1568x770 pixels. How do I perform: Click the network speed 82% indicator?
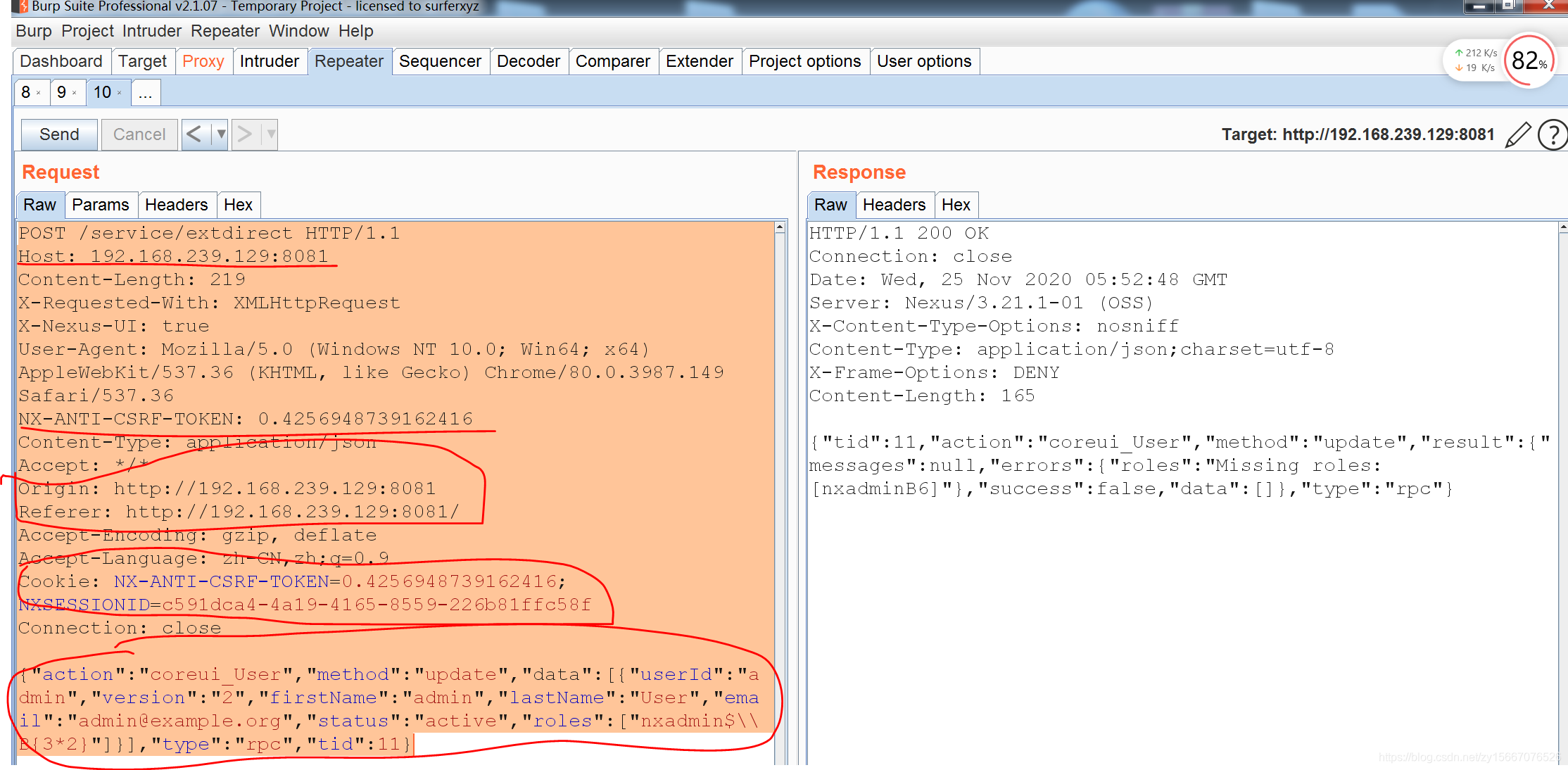(x=1529, y=61)
